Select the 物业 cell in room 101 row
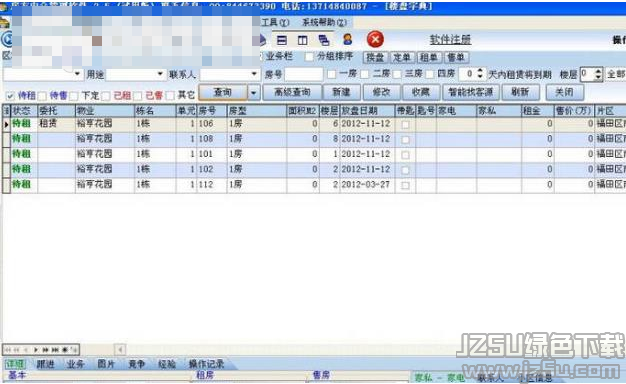 (105, 154)
